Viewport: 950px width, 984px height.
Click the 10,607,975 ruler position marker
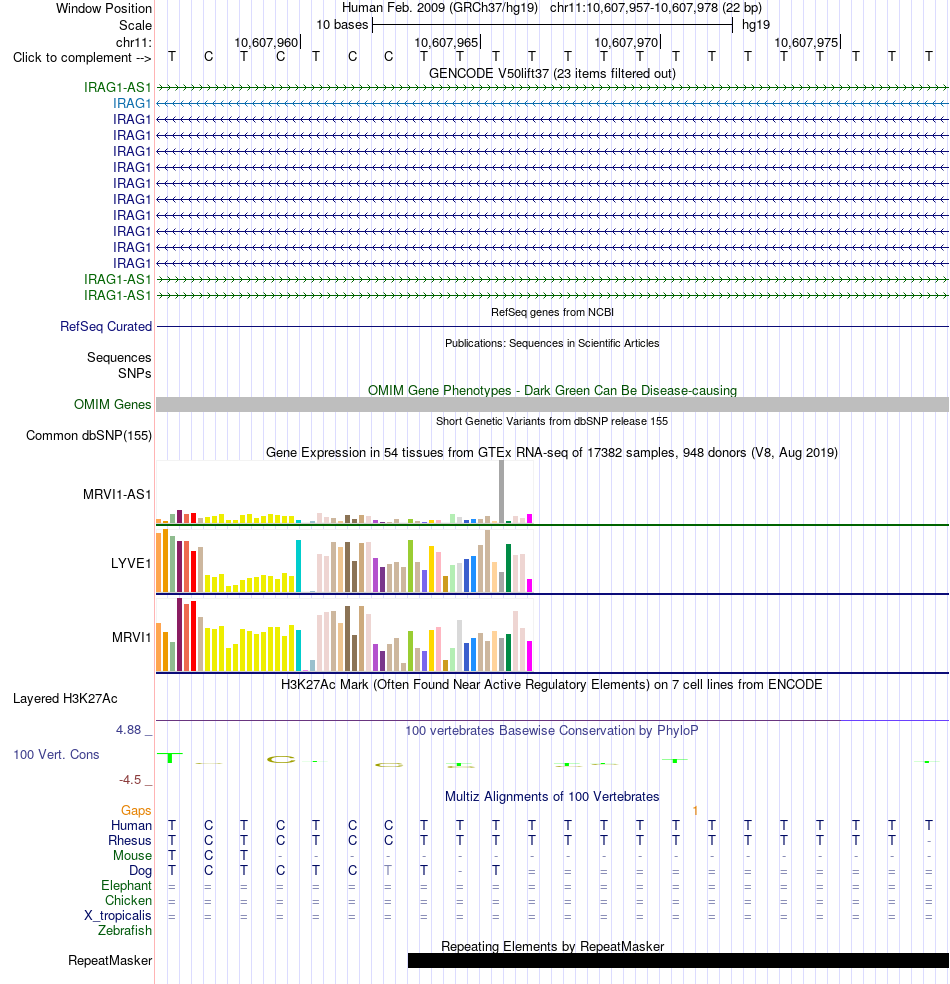click(808, 43)
